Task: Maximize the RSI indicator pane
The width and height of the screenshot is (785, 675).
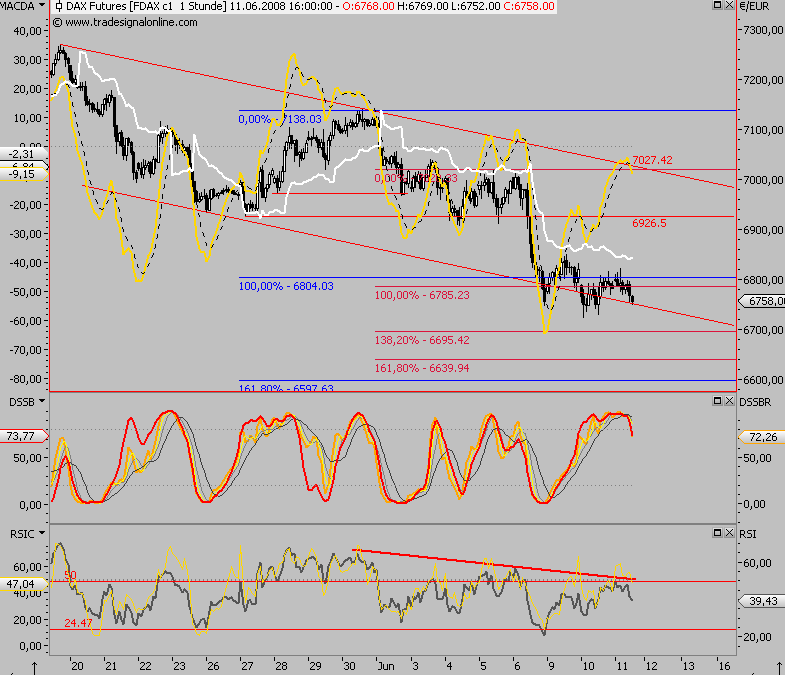Action: tap(717, 533)
